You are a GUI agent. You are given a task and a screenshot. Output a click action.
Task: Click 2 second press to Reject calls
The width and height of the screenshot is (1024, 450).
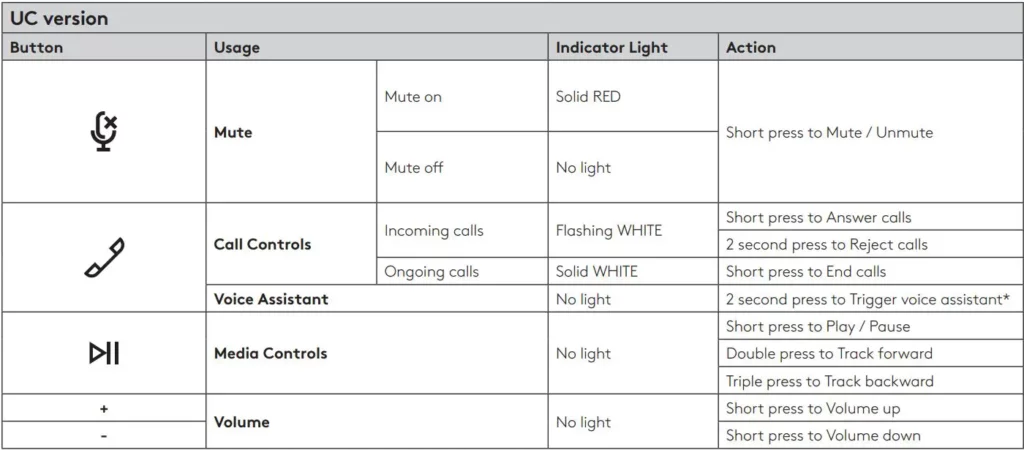[827, 245]
